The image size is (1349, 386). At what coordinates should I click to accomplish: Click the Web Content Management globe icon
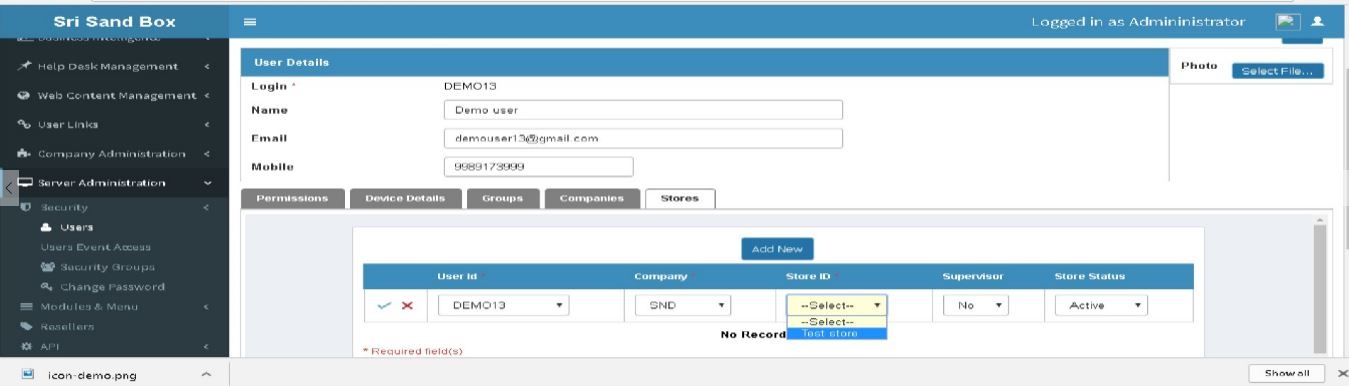click(24, 95)
